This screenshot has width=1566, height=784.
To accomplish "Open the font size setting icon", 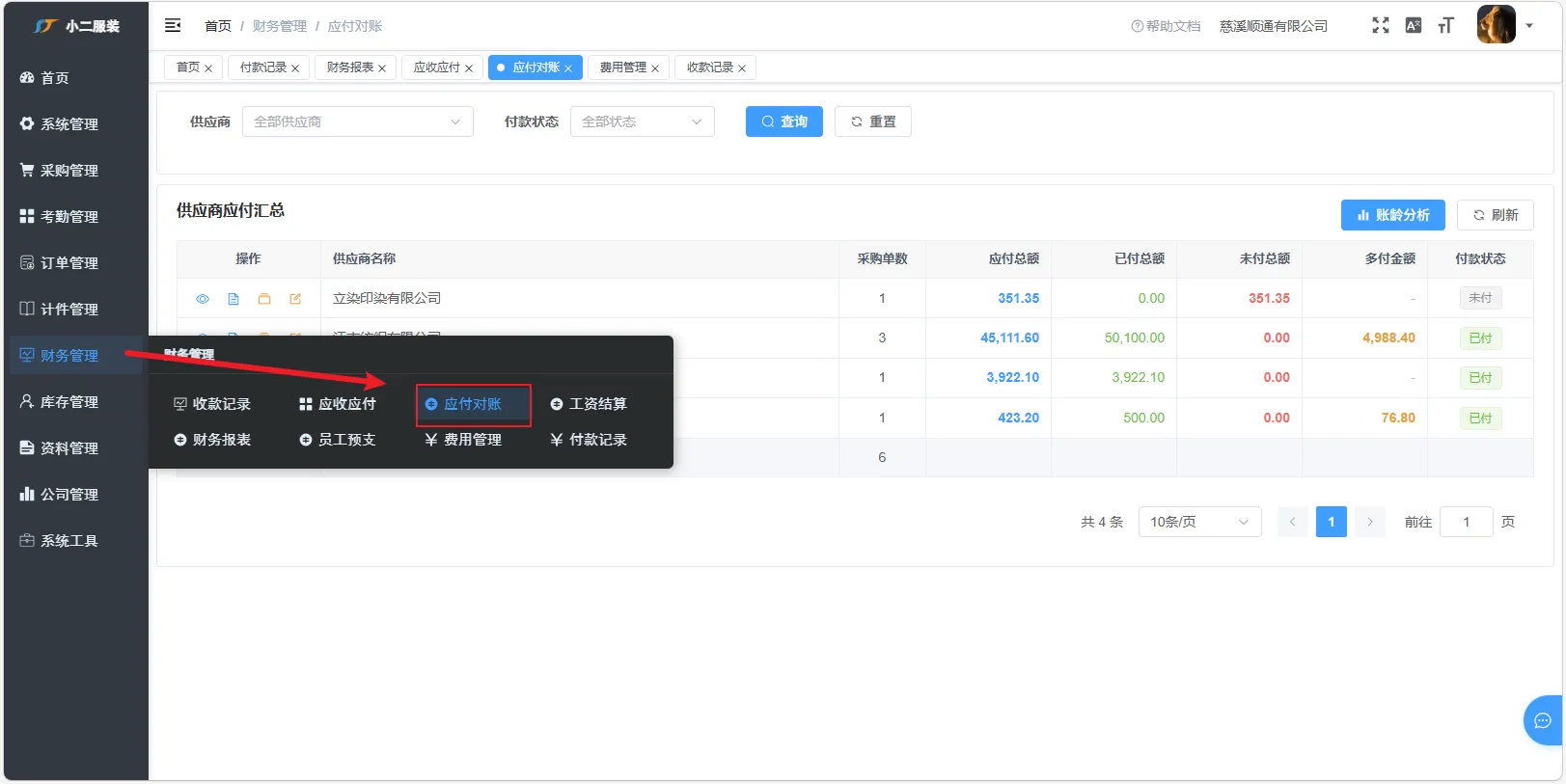I will pos(1445,26).
